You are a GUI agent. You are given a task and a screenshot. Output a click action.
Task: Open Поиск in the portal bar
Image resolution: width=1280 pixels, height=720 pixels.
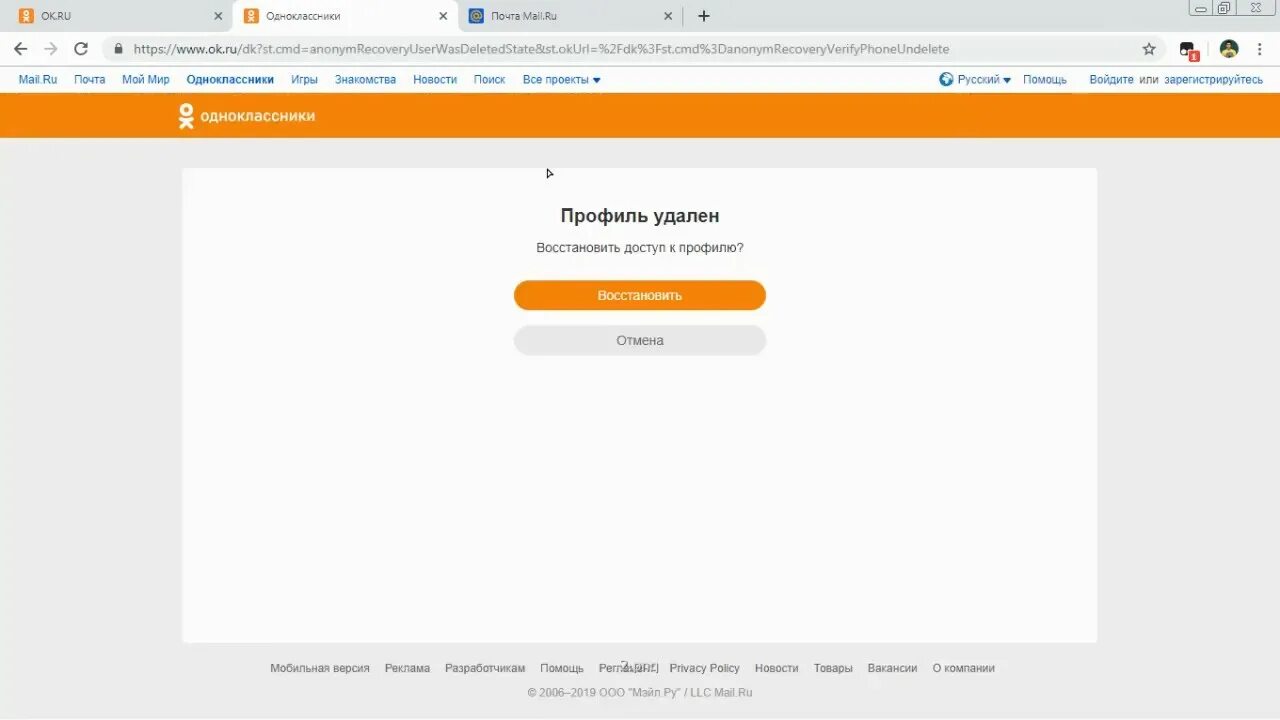489,79
